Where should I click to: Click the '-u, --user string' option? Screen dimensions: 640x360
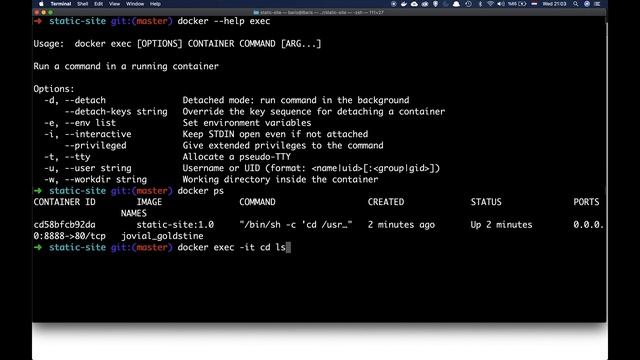point(88,168)
